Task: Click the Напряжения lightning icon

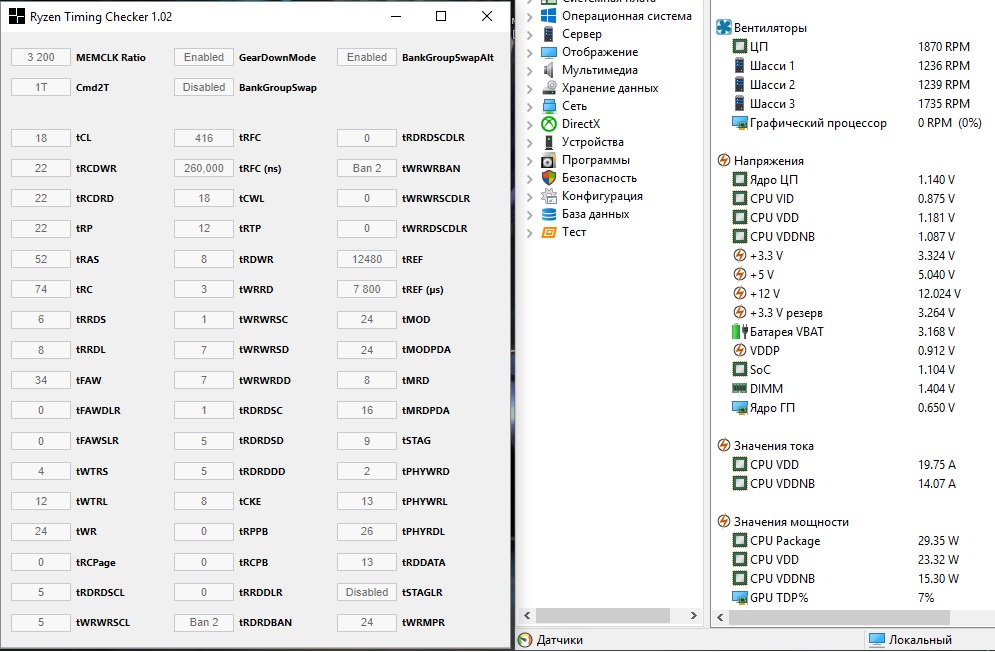Action: [x=723, y=161]
